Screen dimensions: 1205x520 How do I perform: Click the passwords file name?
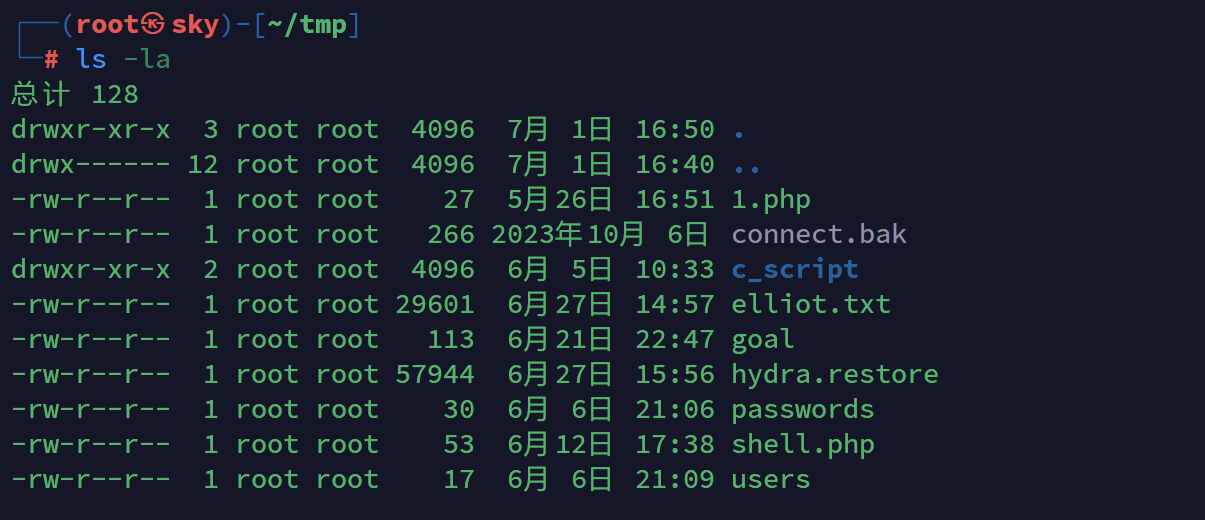803,410
